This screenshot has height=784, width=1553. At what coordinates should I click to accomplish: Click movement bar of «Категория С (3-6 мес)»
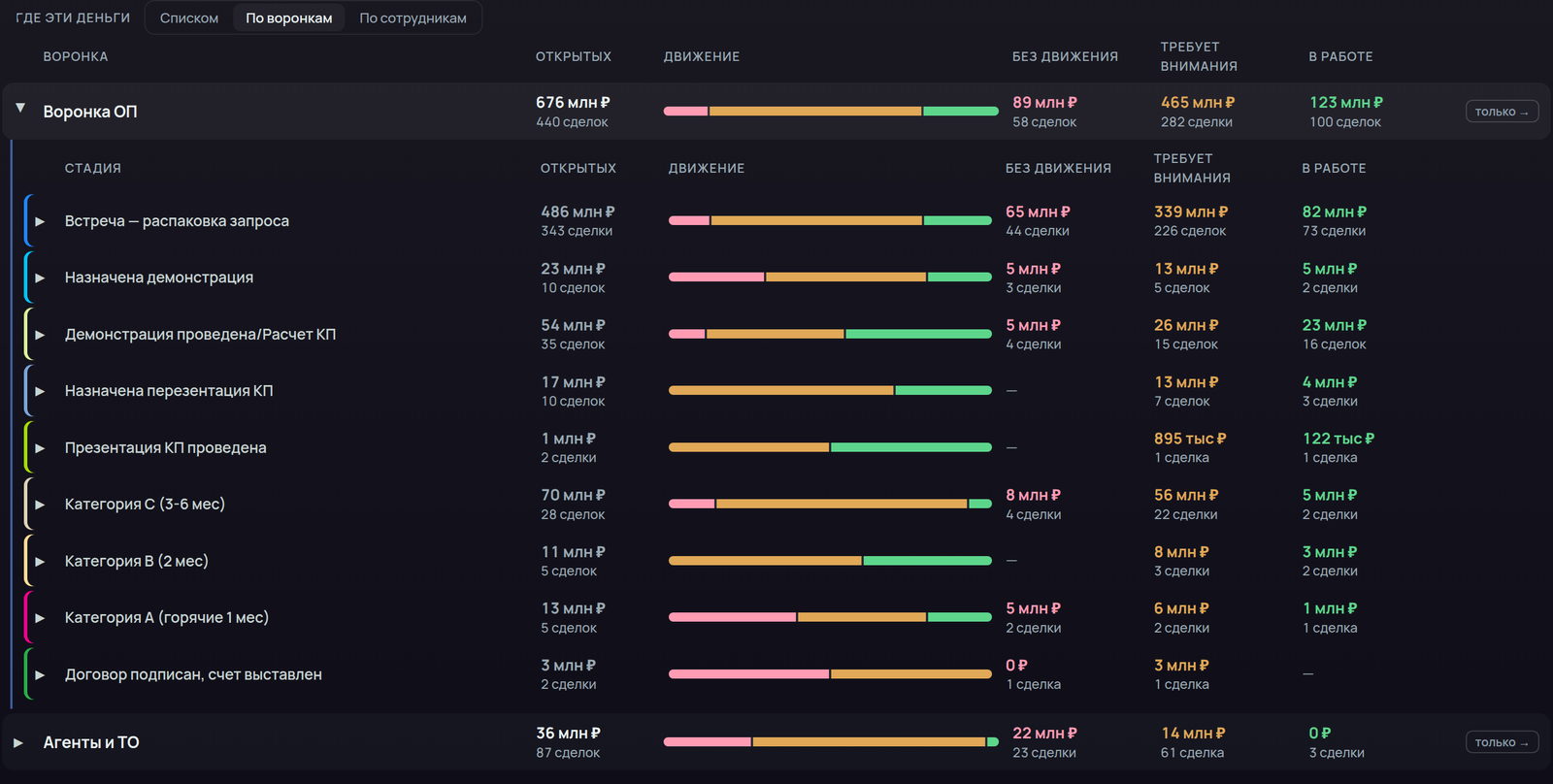click(x=830, y=504)
